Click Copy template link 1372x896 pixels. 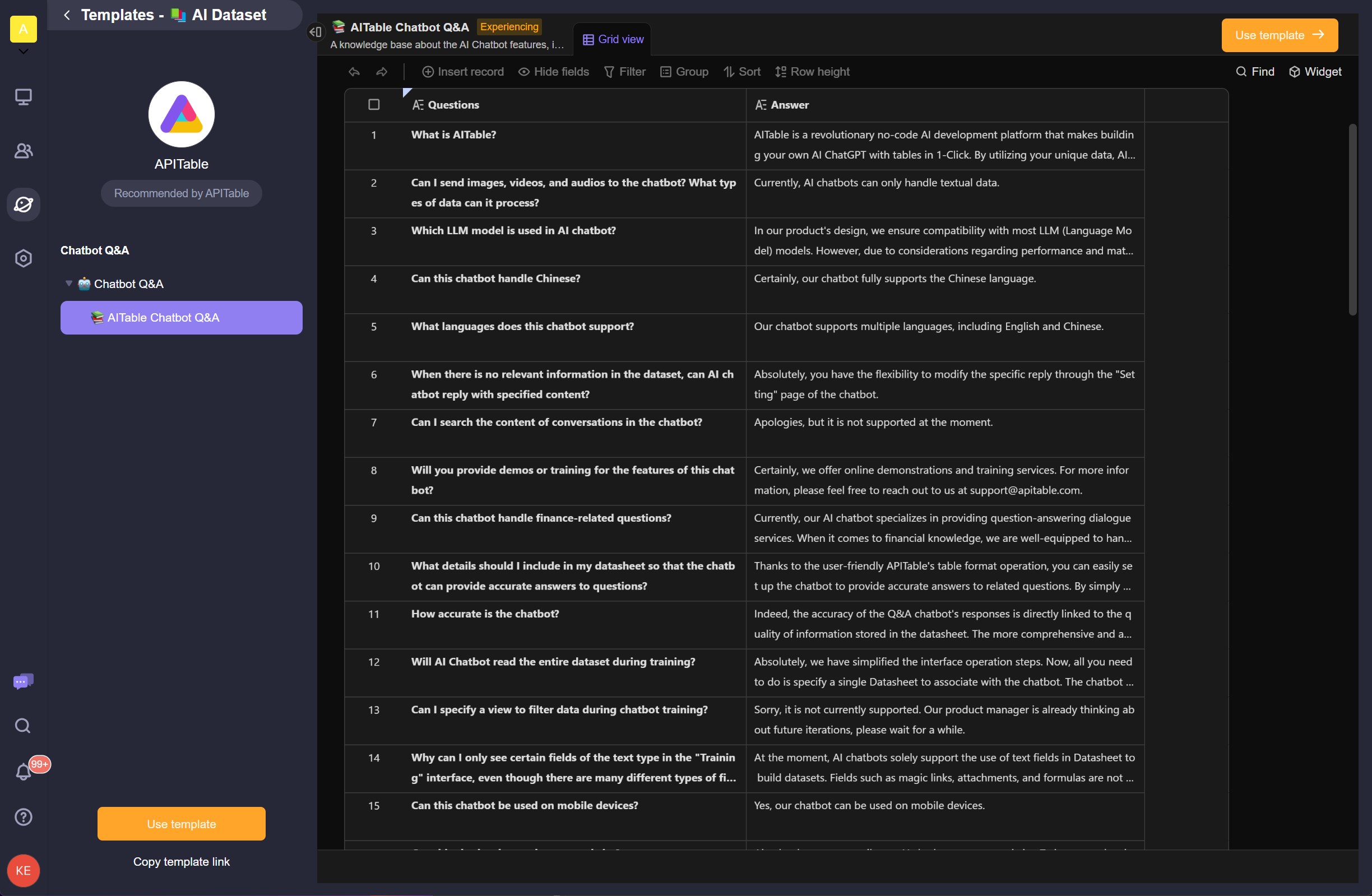click(182, 861)
